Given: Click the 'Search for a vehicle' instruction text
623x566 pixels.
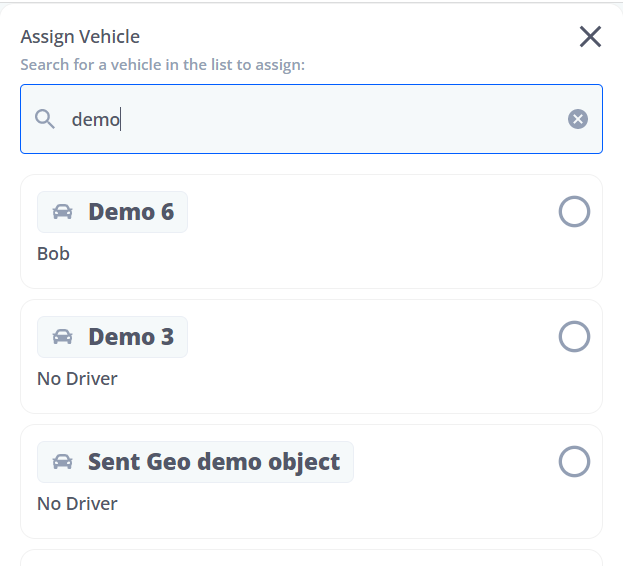Looking at the screenshot, I should click(163, 65).
